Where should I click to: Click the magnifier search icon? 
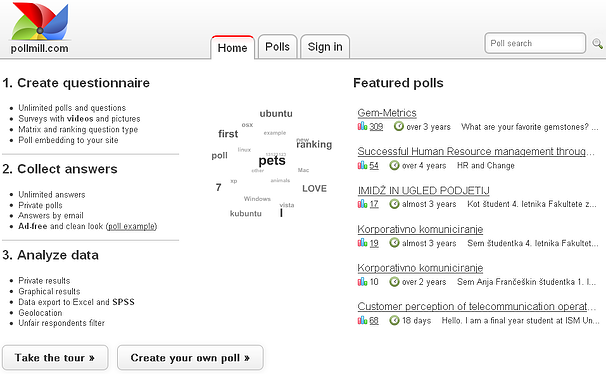point(597,44)
